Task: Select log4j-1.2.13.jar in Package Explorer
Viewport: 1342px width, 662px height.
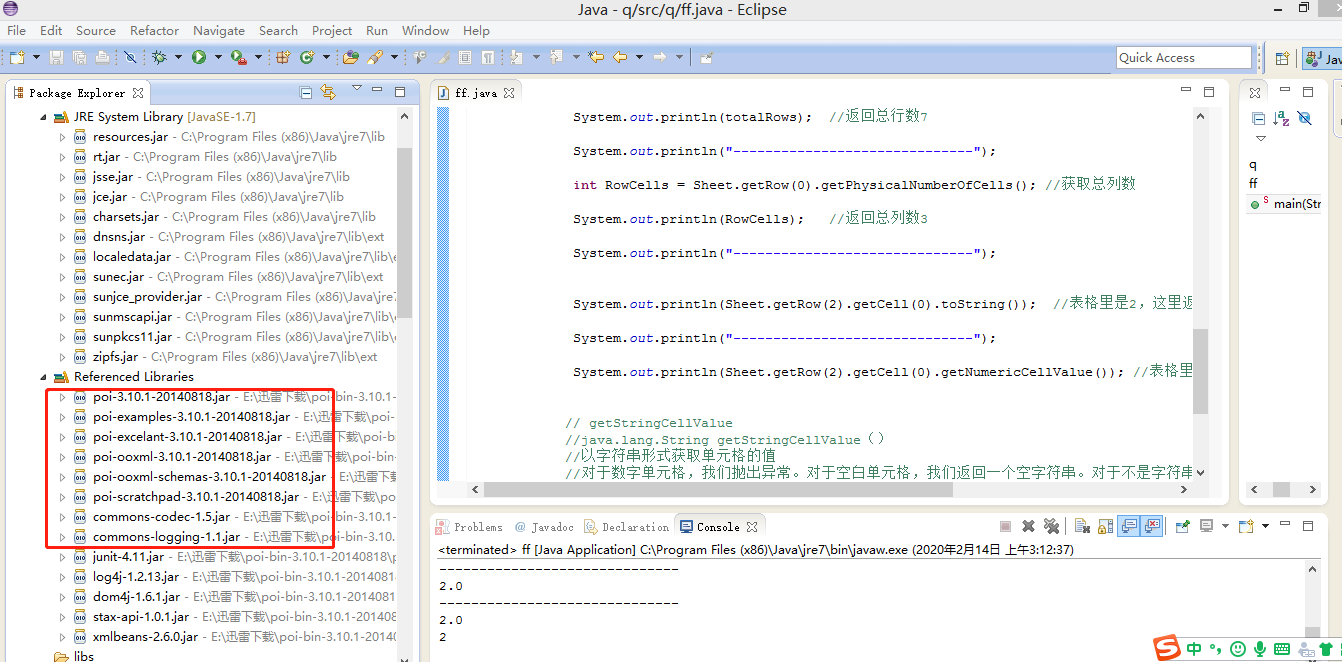Action: (136, 577)
